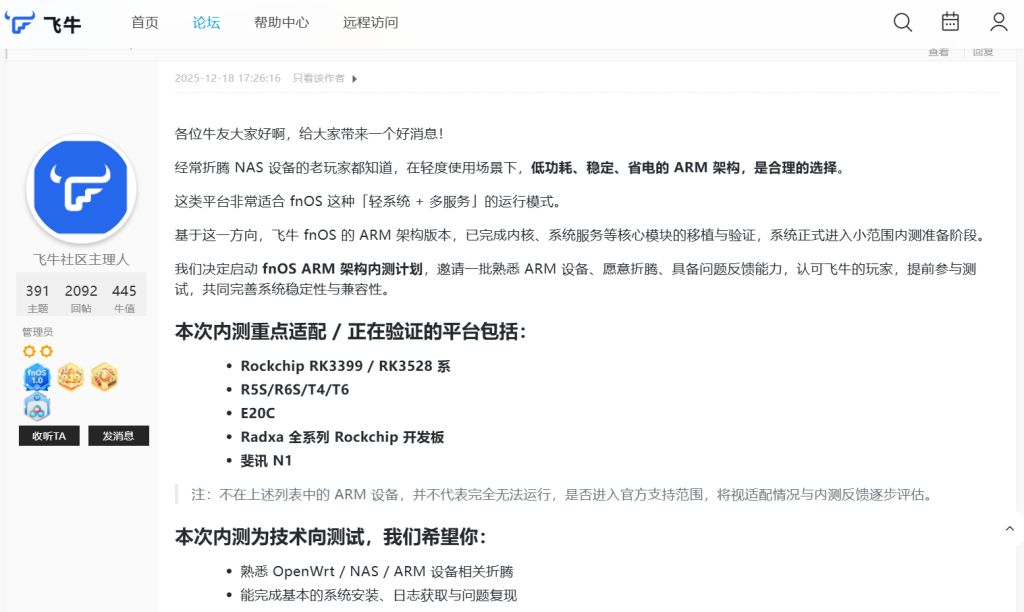The image size is (1024, 612).
Task: Open the 飞牛社区主理人 username link
Action: click(x=81, y=260)
